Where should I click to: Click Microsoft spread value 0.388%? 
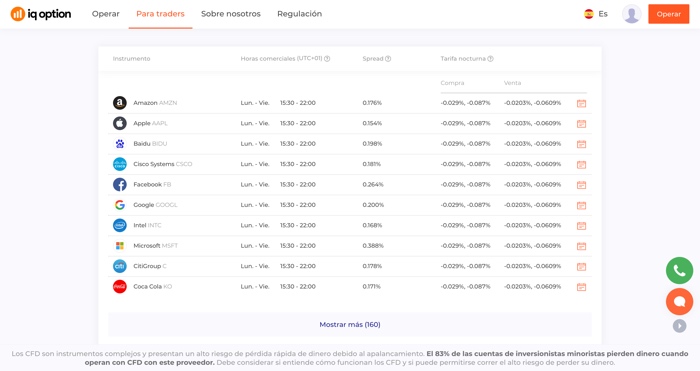[373, 246]
